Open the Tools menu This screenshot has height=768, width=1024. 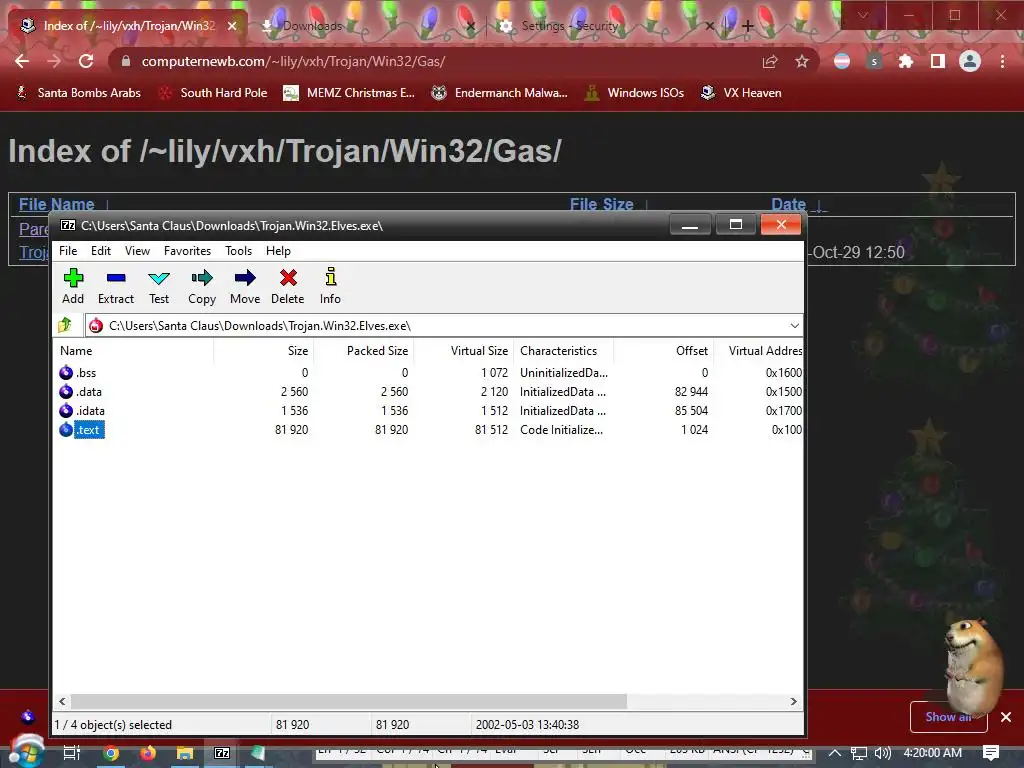coord(238,251)
